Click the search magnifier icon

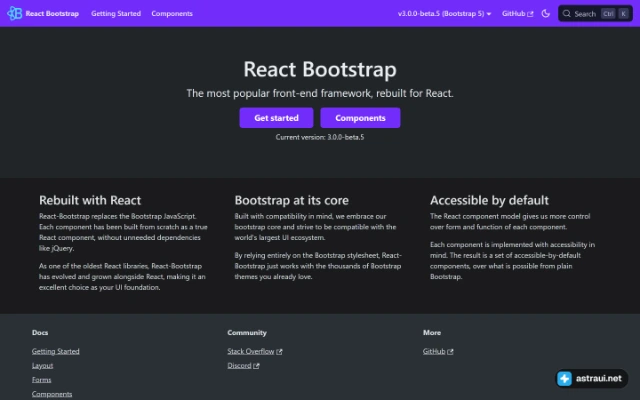click(567, 13)
